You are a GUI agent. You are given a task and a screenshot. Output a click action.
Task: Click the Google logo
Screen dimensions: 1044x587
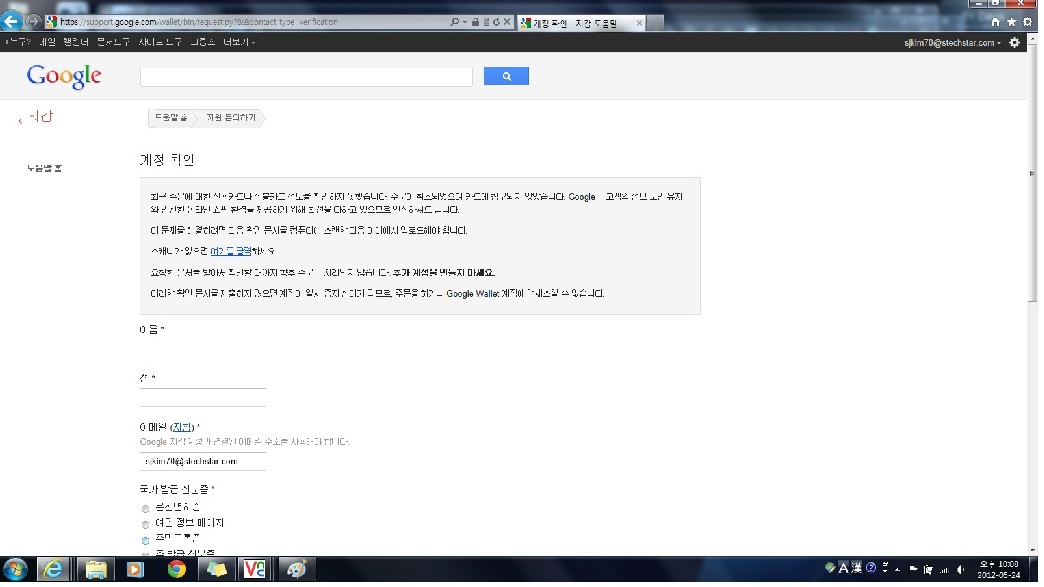64,77
